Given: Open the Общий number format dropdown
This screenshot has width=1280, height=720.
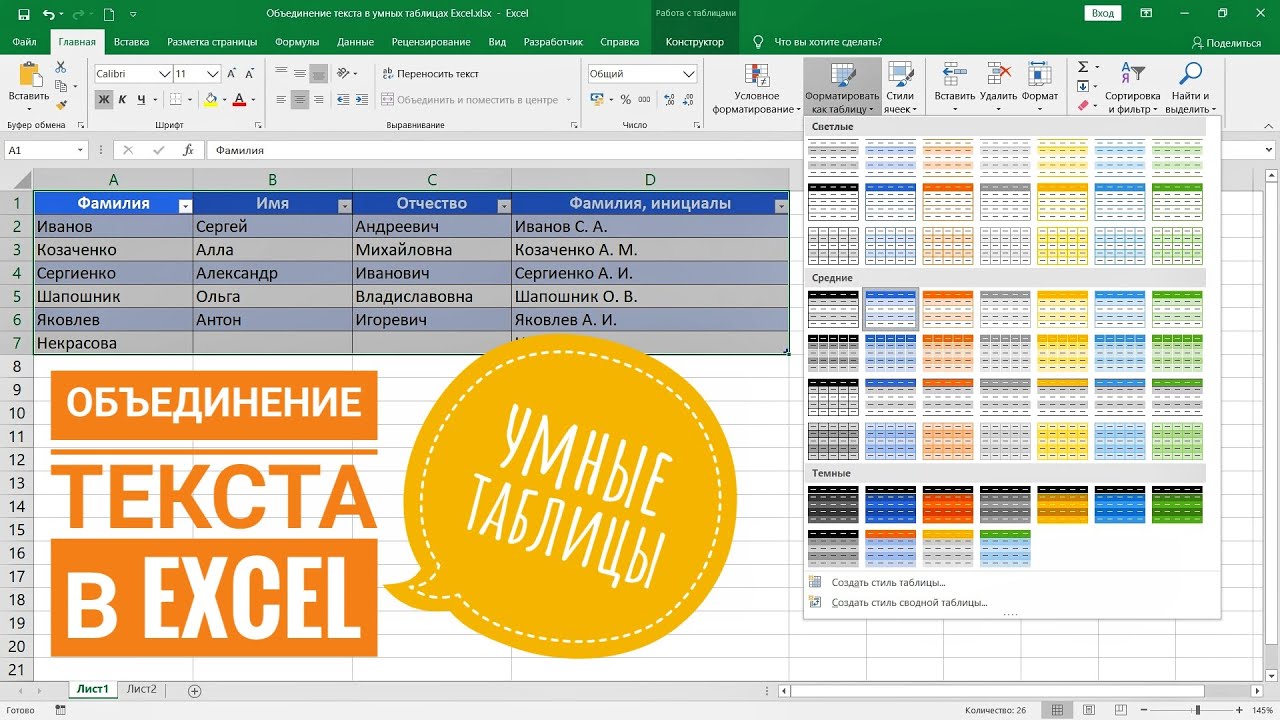Looking at the screenshot, I should (x=689, y=74).
